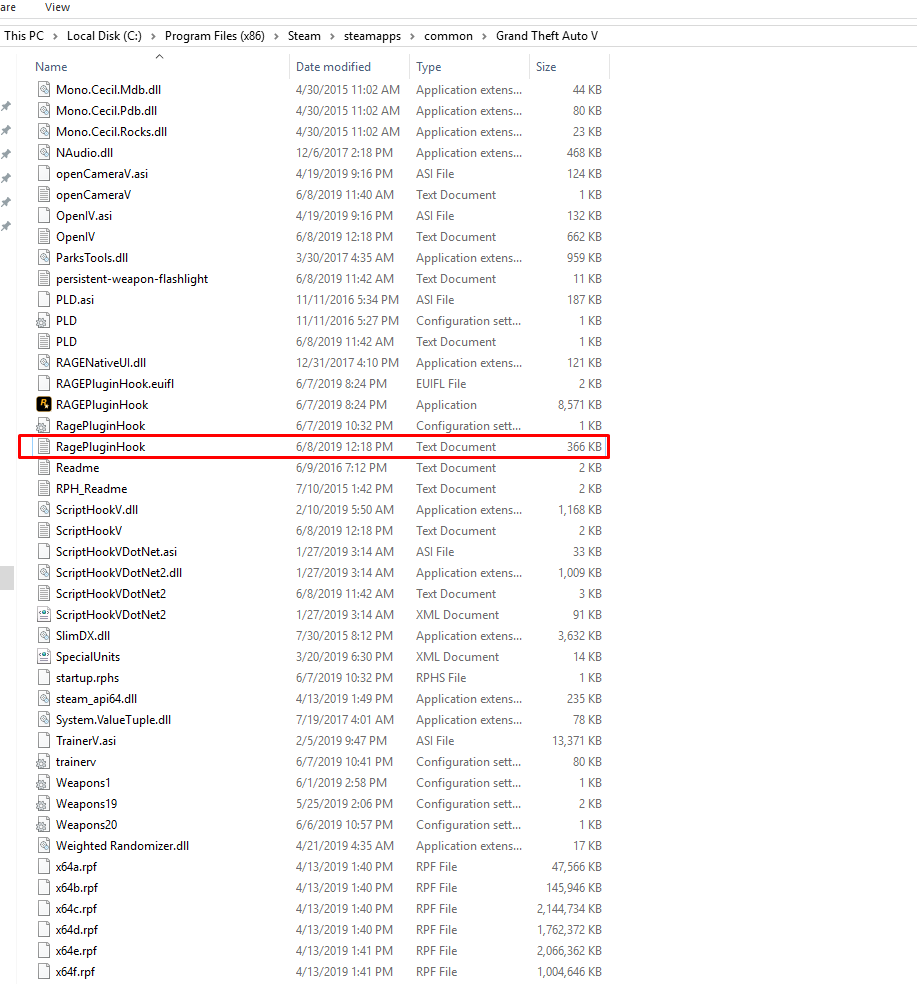
Task: Navigate to This PC in address bar
Action: pyautogui.click(x=24, y=36)
